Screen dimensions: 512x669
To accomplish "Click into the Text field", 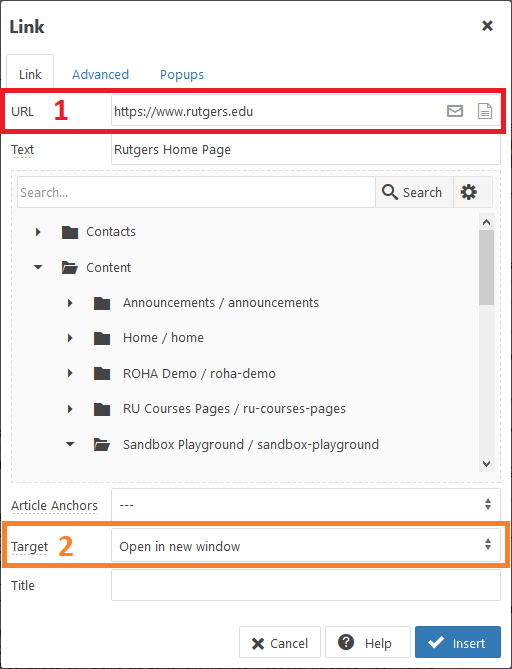I will tap(306, 150).
